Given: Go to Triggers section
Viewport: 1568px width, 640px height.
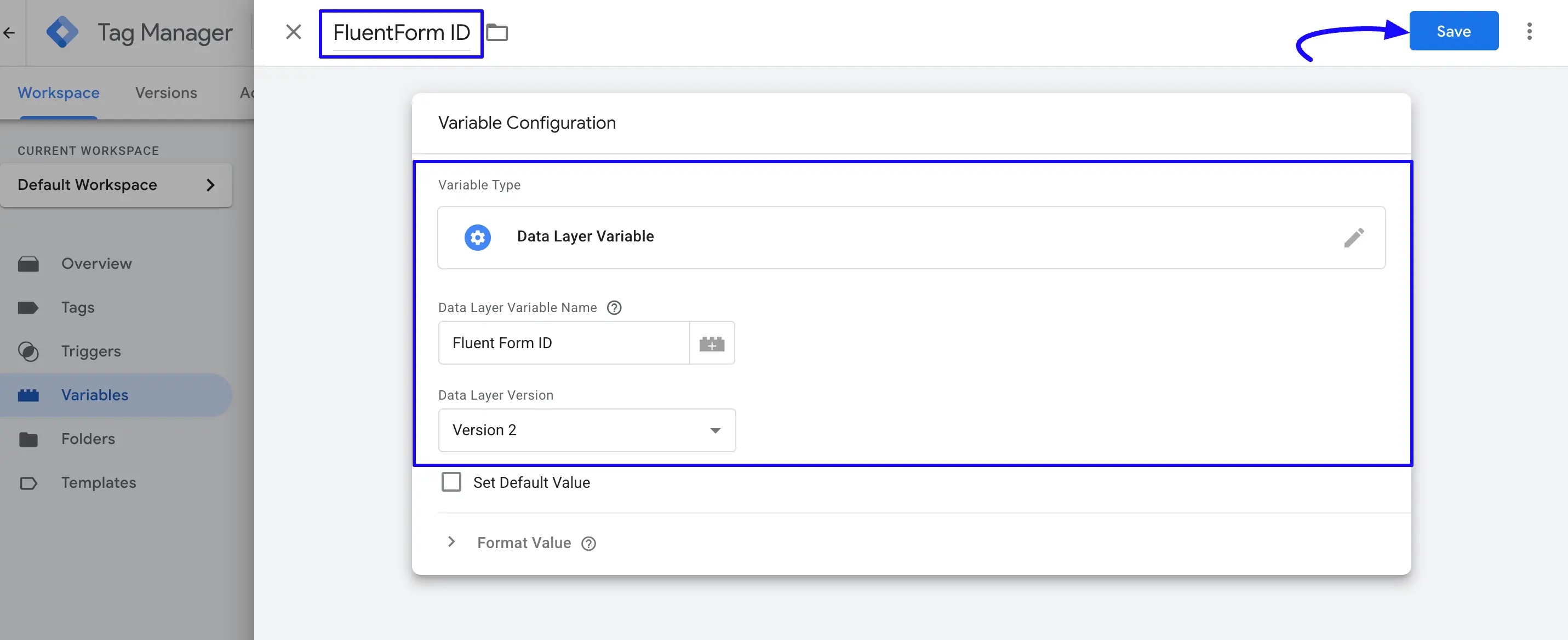Looking at the screenshot, I should pos(91,351).
